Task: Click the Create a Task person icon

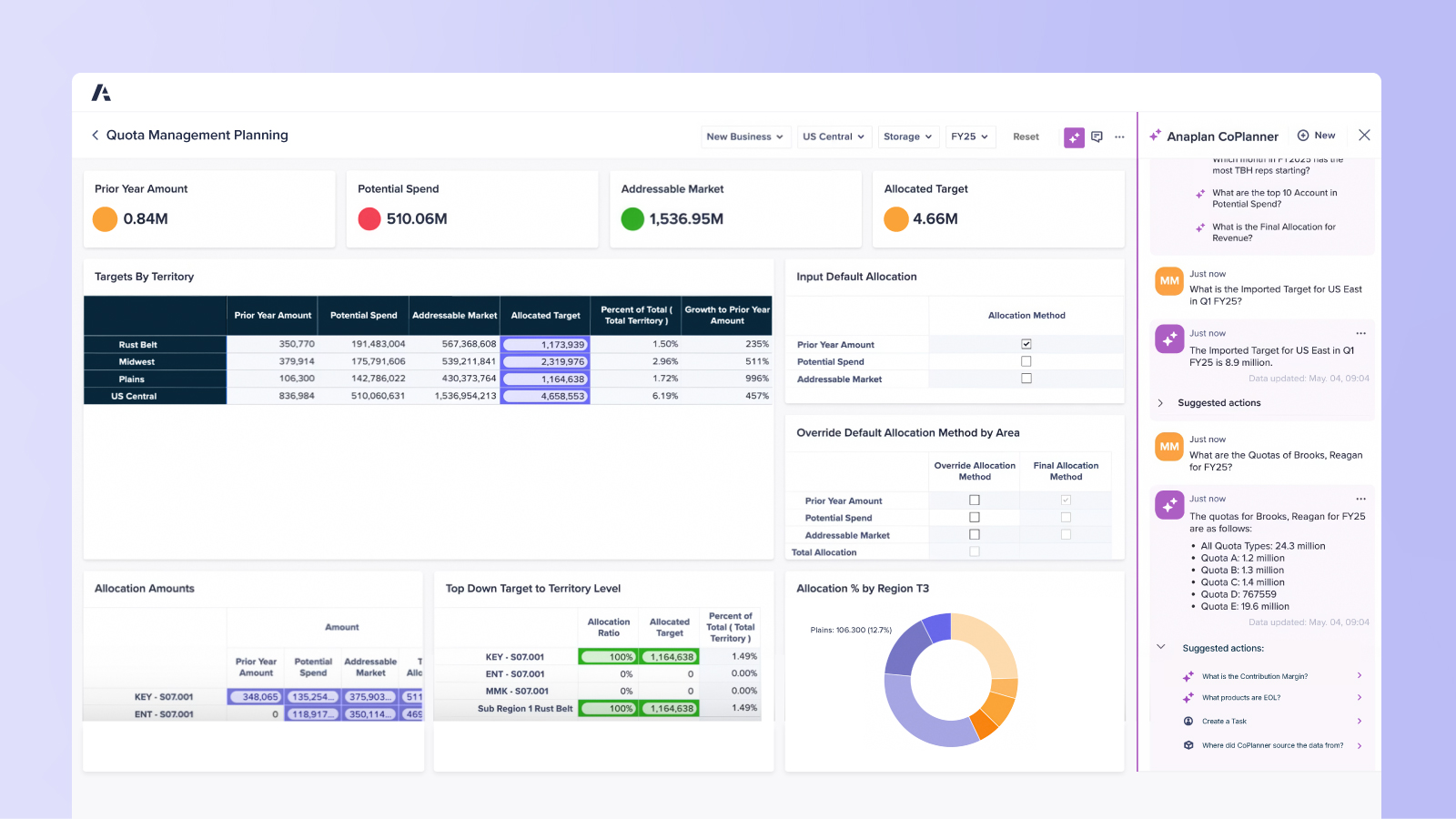Action: coord(1188,721)
